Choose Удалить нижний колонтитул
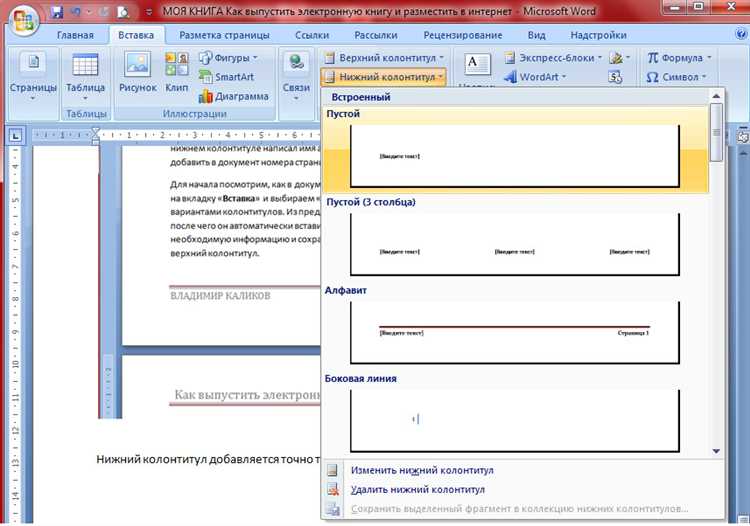750x526 pixels. click(418, 490)
